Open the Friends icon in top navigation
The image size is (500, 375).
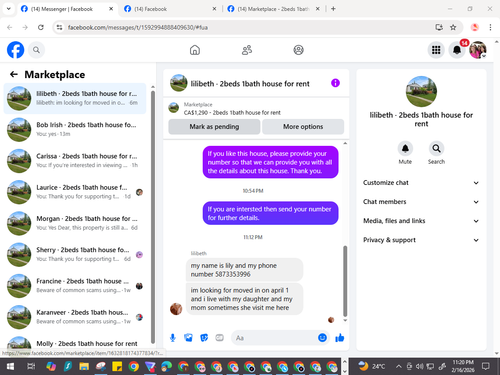click(247, 50)
